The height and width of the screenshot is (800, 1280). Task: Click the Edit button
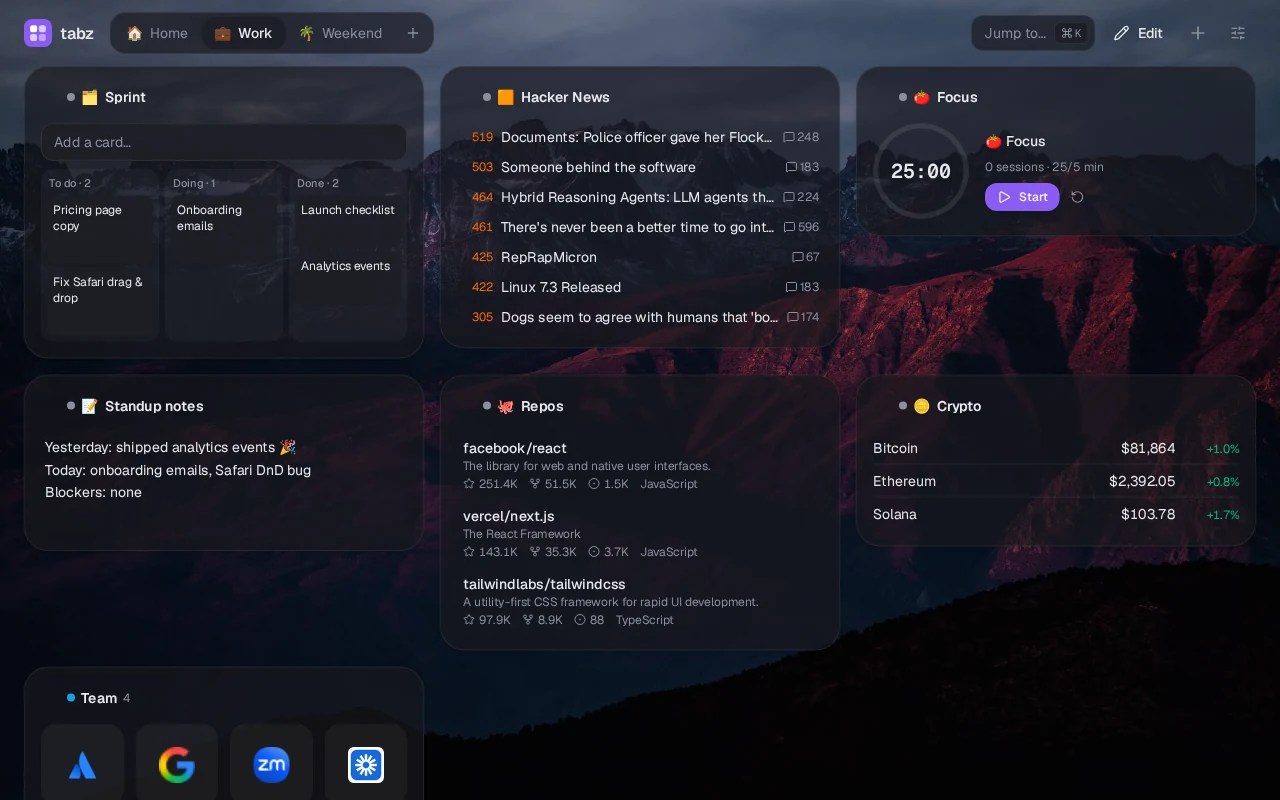click(1138, 33)
